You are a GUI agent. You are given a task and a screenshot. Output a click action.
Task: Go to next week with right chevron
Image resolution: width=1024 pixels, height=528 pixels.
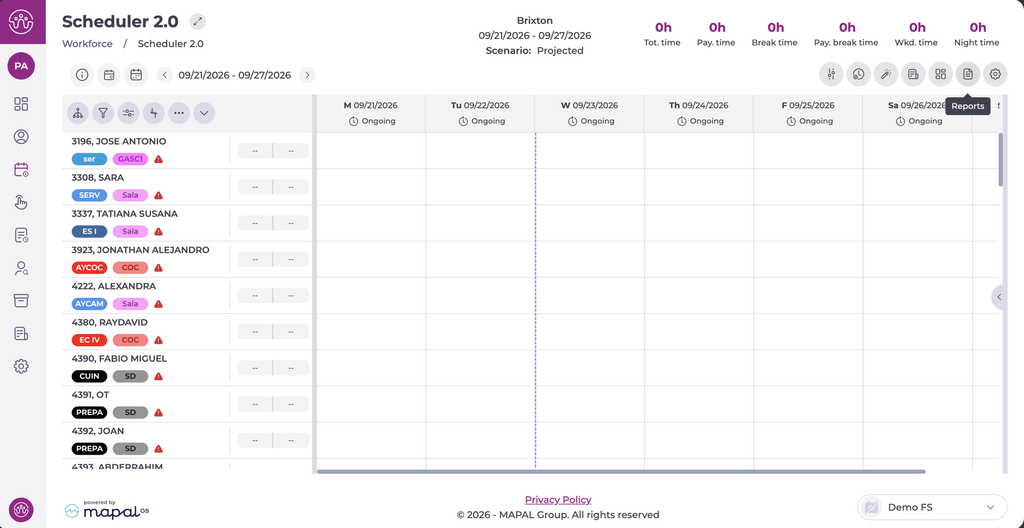tap(307, 75)
